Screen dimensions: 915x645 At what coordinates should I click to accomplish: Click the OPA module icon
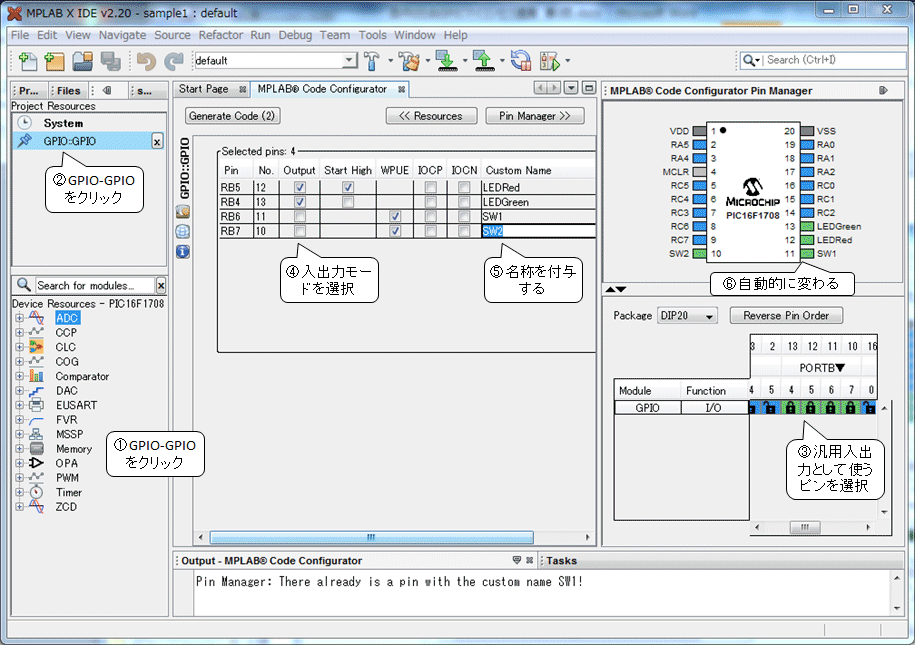pyautogui.click(x=36, y=463)
